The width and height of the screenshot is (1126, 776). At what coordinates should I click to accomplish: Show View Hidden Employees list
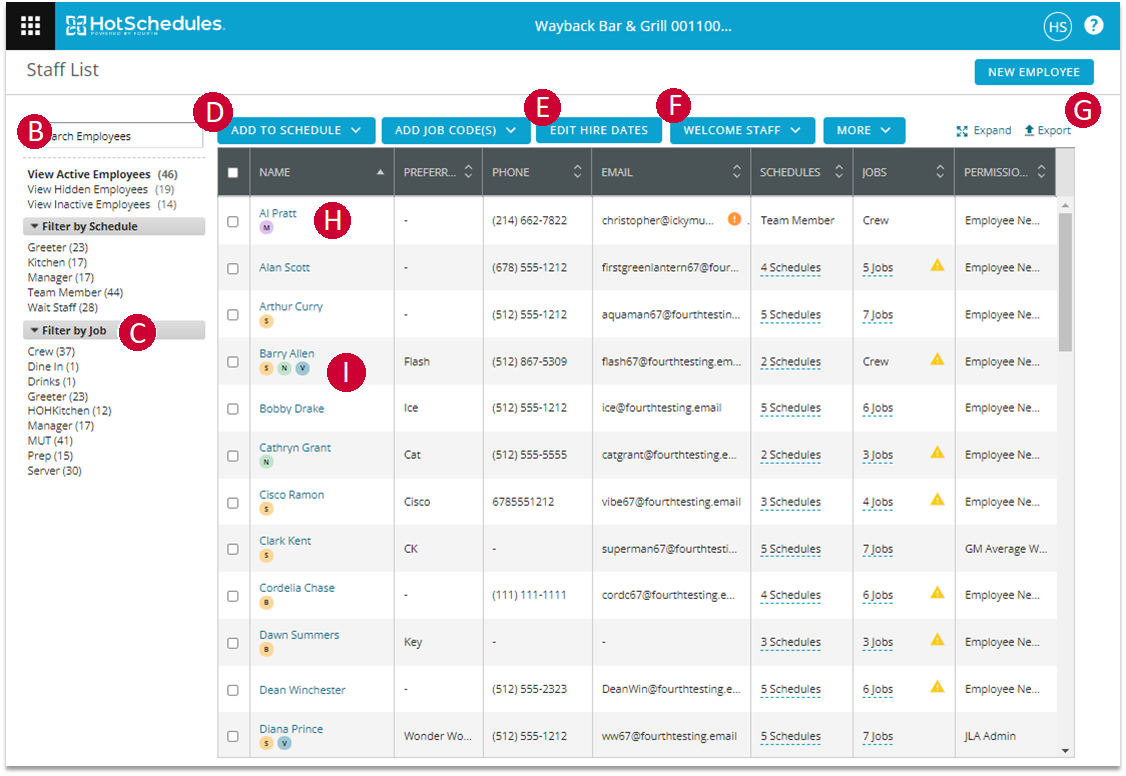pyautogui.click(x=88, y=189)
